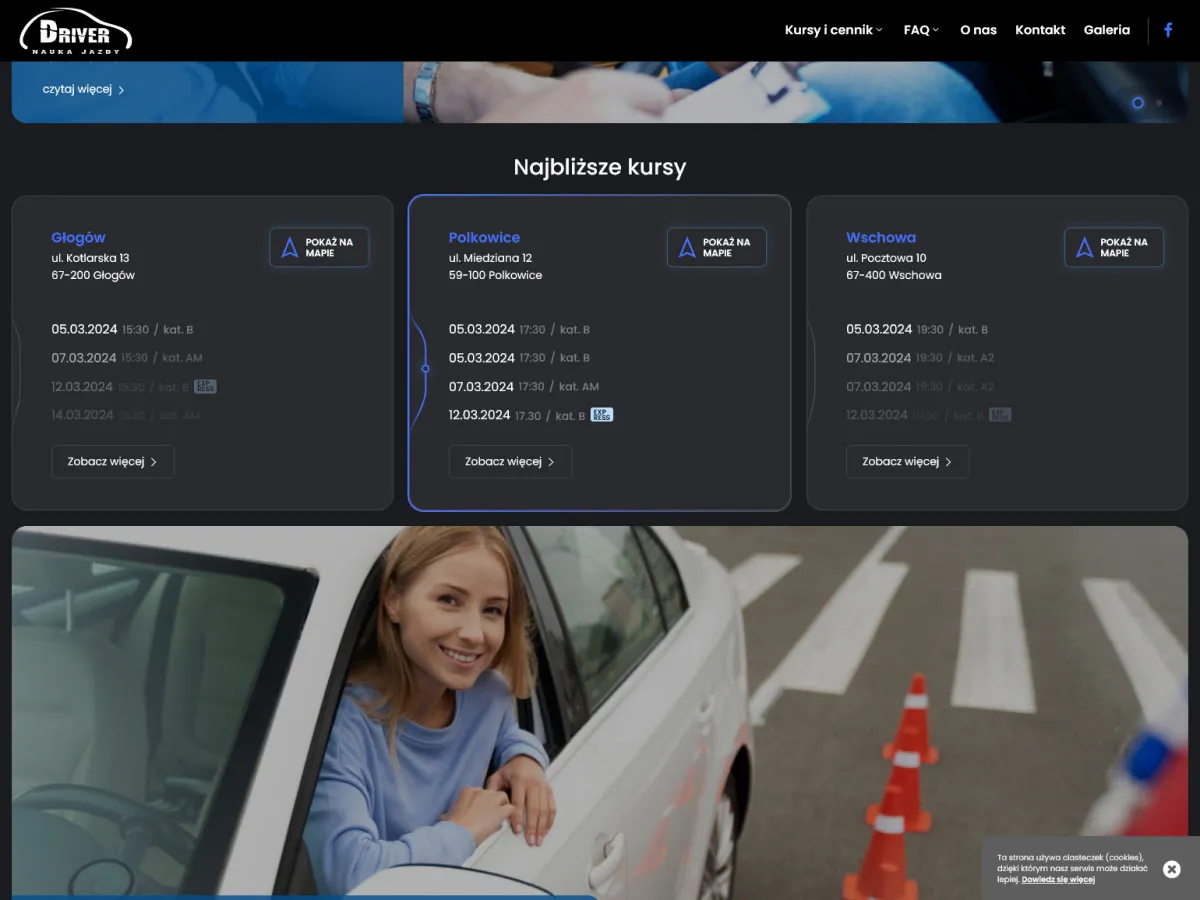Expand the Kursy i cennik menu
The image size is (1200, 900).
pos(833,30)
